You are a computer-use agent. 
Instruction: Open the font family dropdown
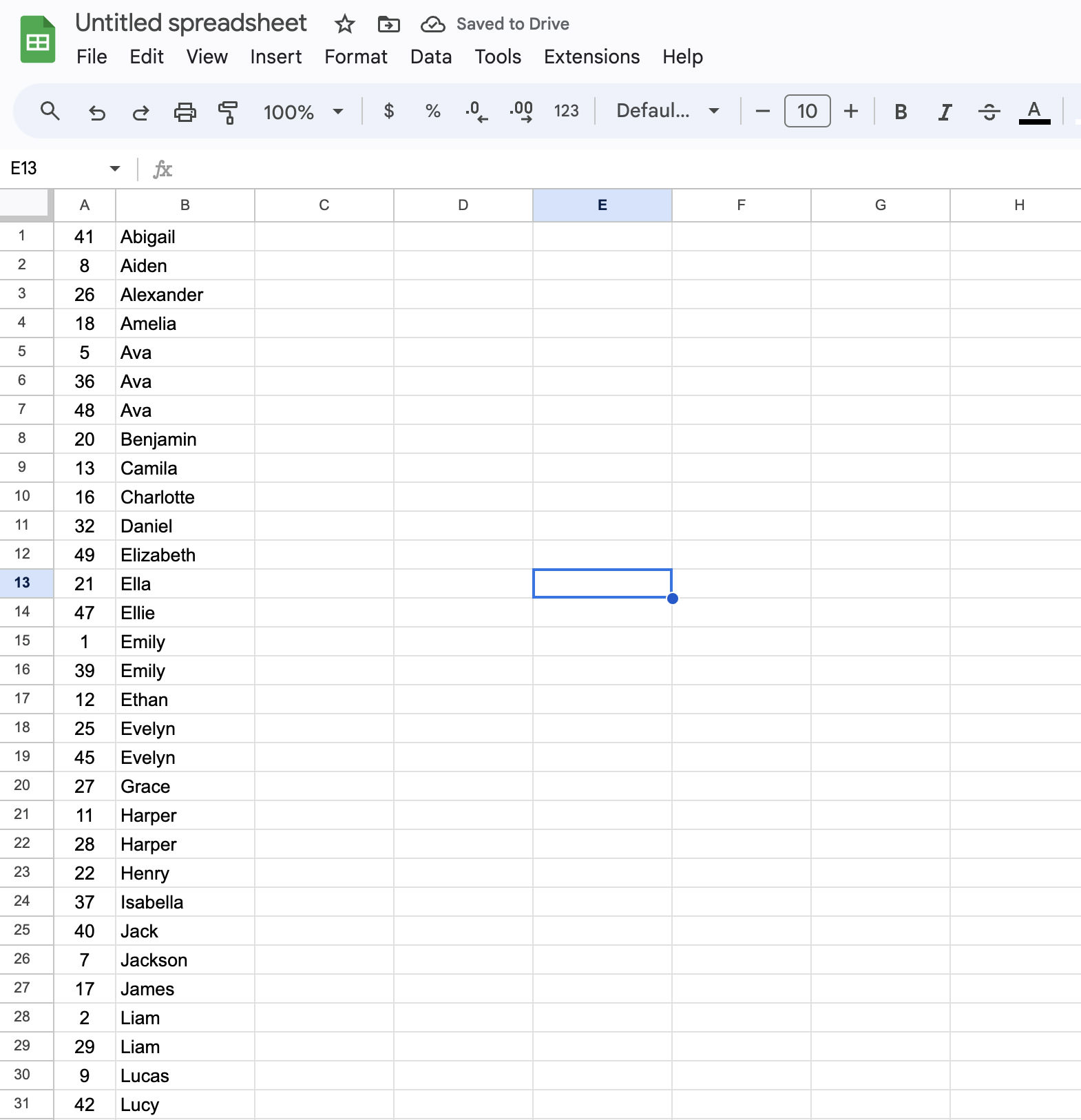tap(667, 111)
